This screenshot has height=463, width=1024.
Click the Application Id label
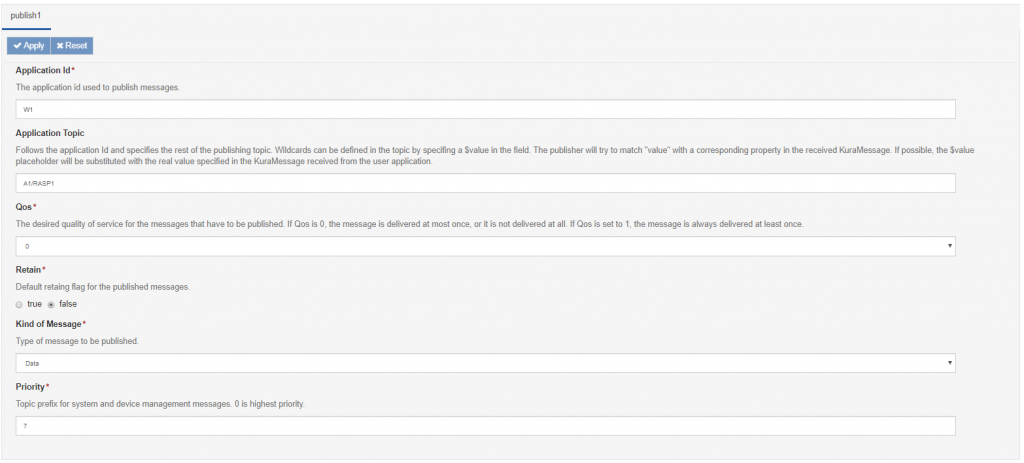pyautogui.click(x=43, y=70)
